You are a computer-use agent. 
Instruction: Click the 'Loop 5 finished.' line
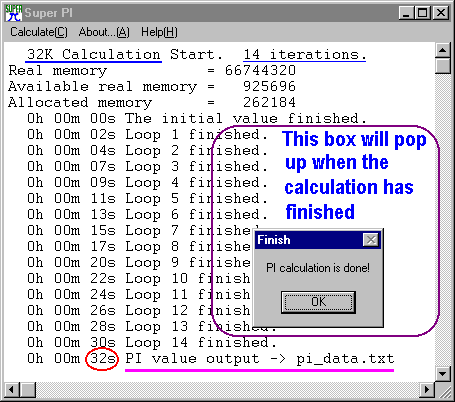click(147, 198)
